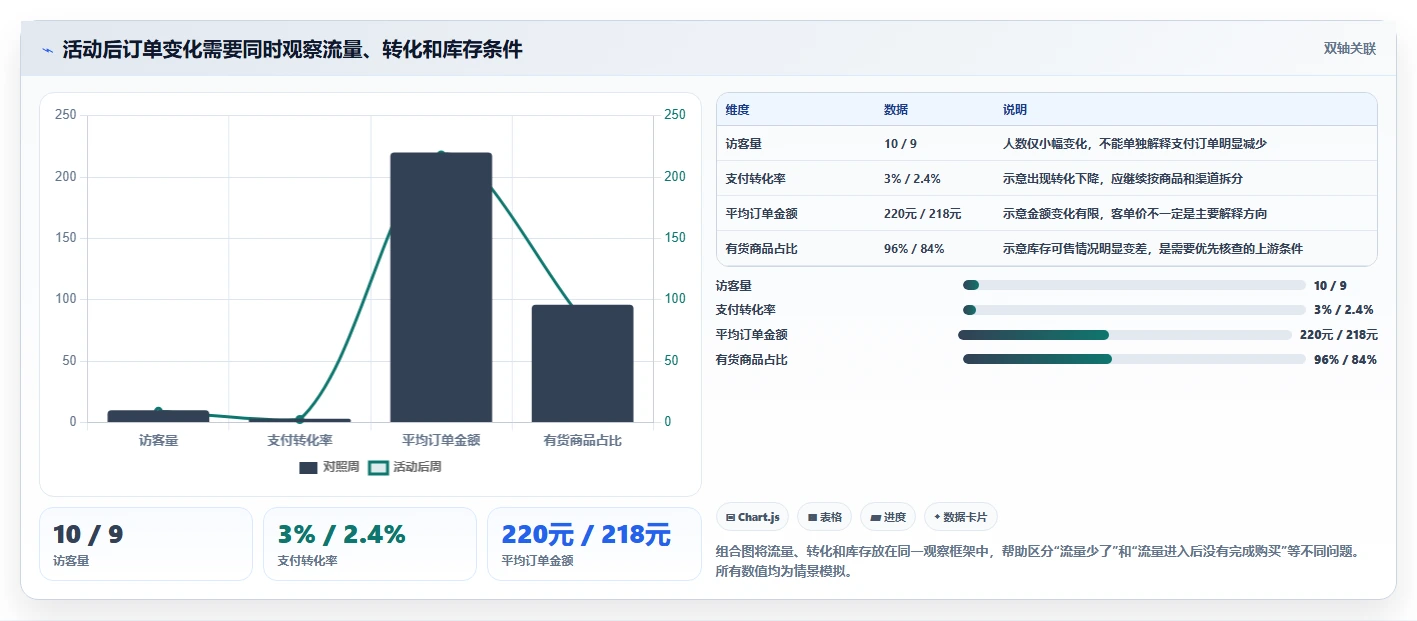Click the 表格 tag chip
Viewport: 1417px width, 621px height.
[x=825, y=517]
